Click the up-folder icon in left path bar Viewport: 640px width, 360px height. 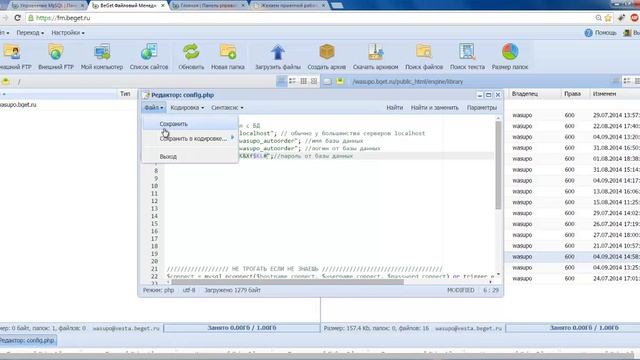5,81
